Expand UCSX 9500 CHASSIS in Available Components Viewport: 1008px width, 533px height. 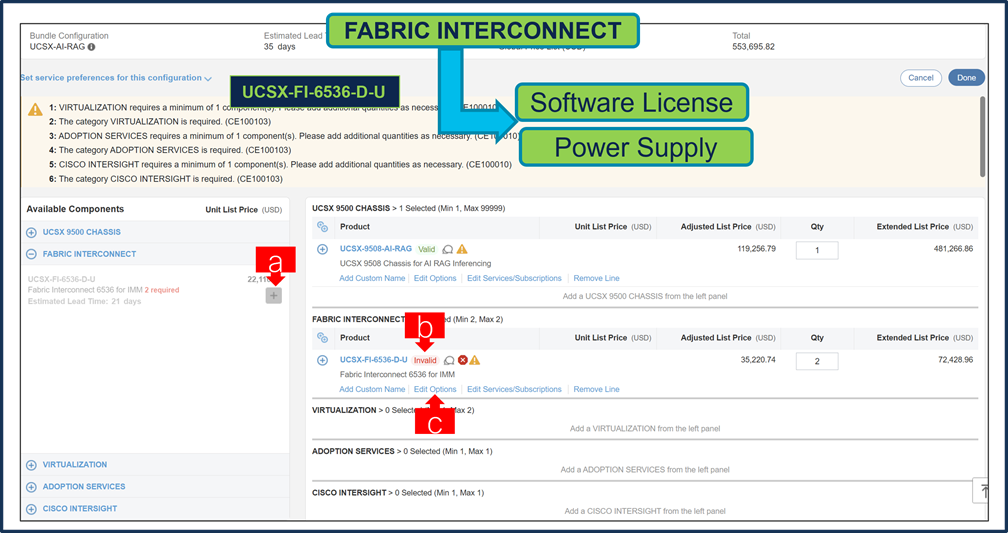31,233
